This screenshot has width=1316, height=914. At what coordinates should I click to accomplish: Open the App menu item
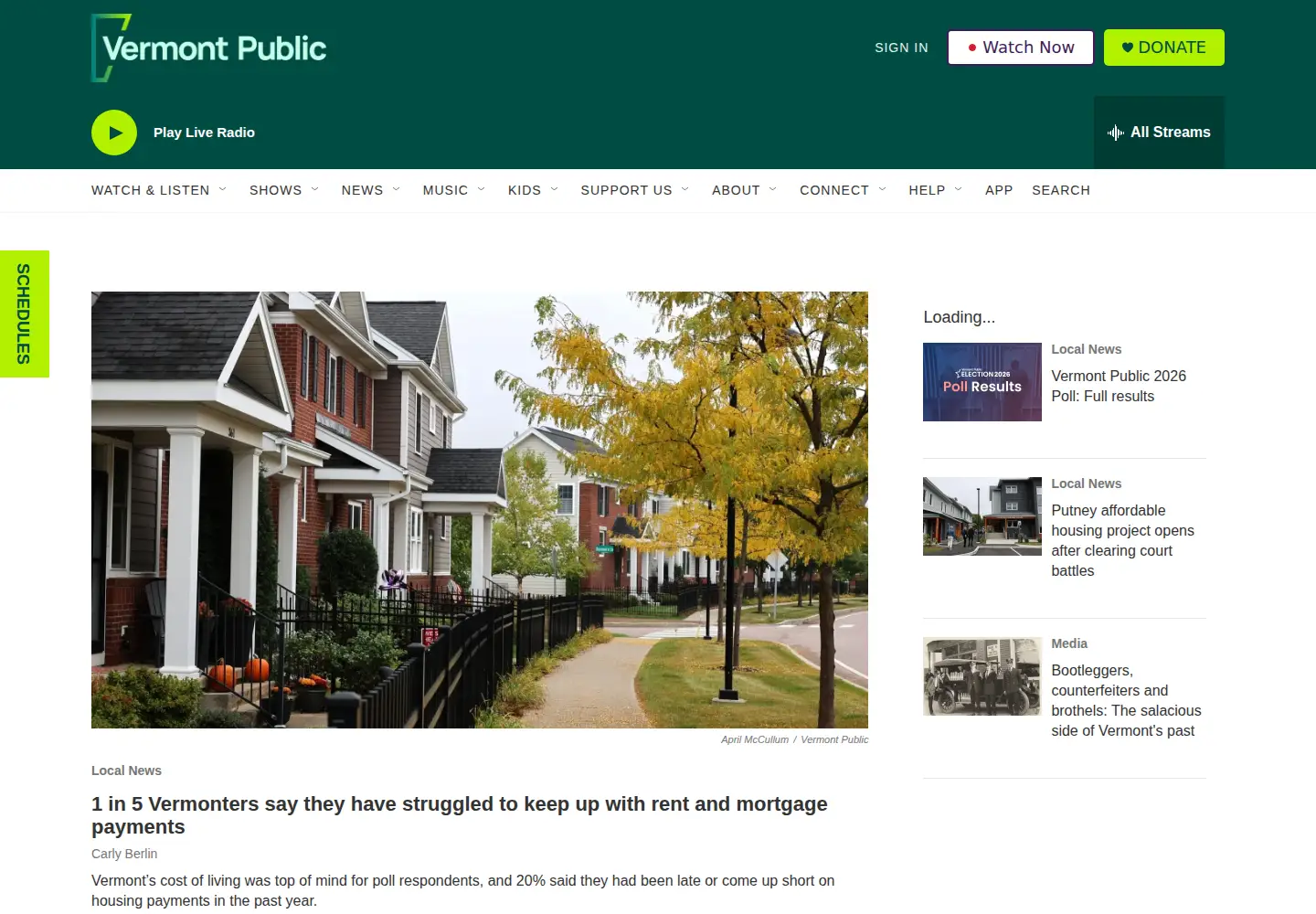[x=999, y=190]
